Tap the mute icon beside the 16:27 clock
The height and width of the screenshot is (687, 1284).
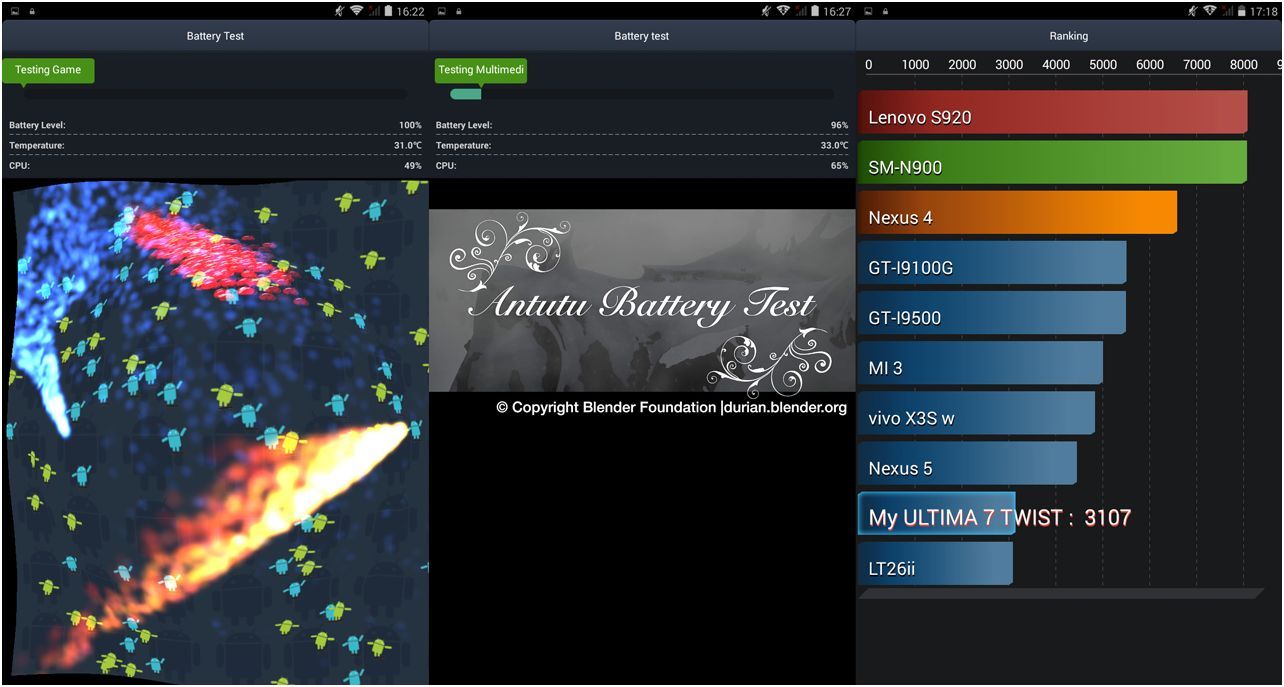tap(767, 11)
